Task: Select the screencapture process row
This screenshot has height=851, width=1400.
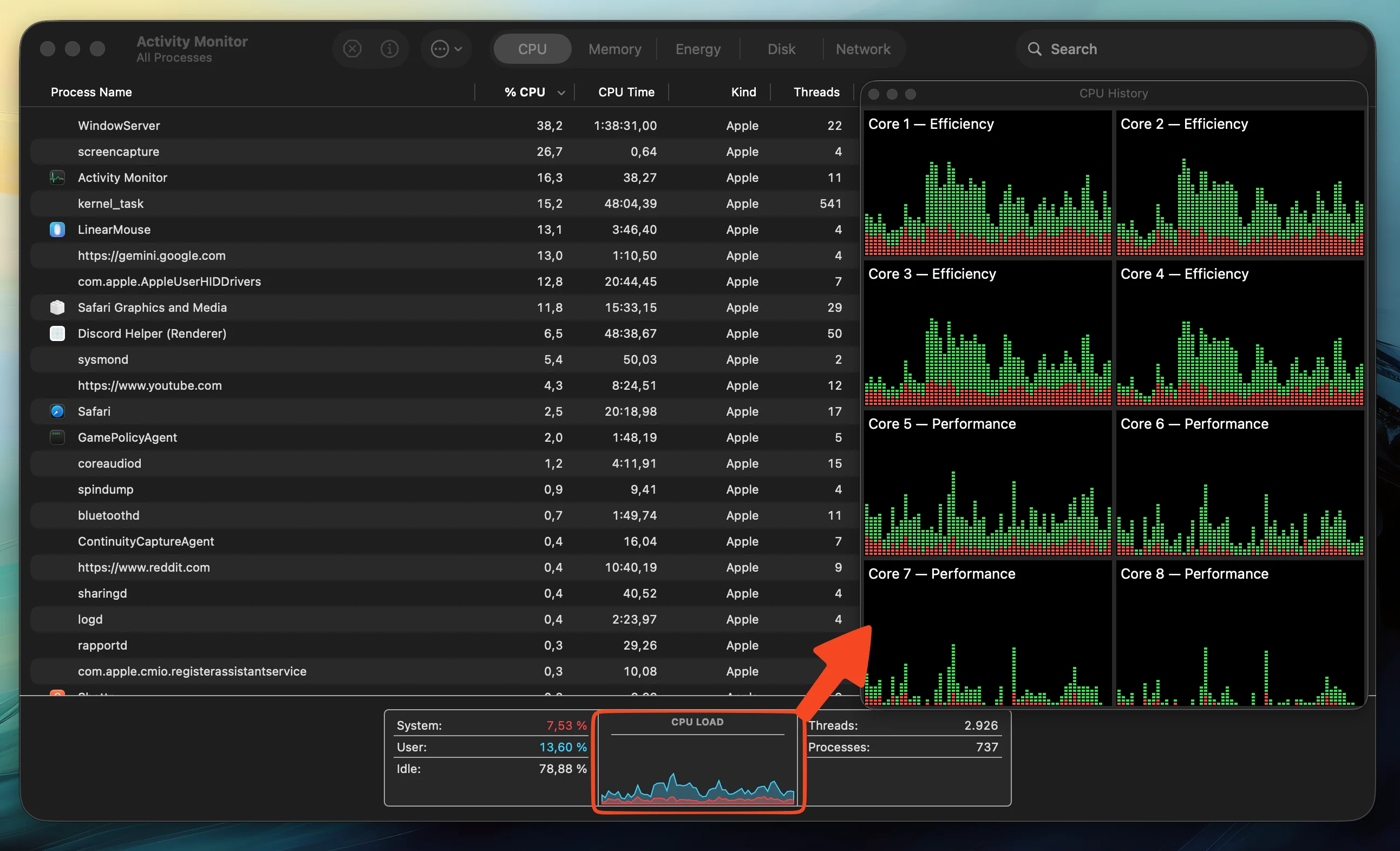Action: 444,152
